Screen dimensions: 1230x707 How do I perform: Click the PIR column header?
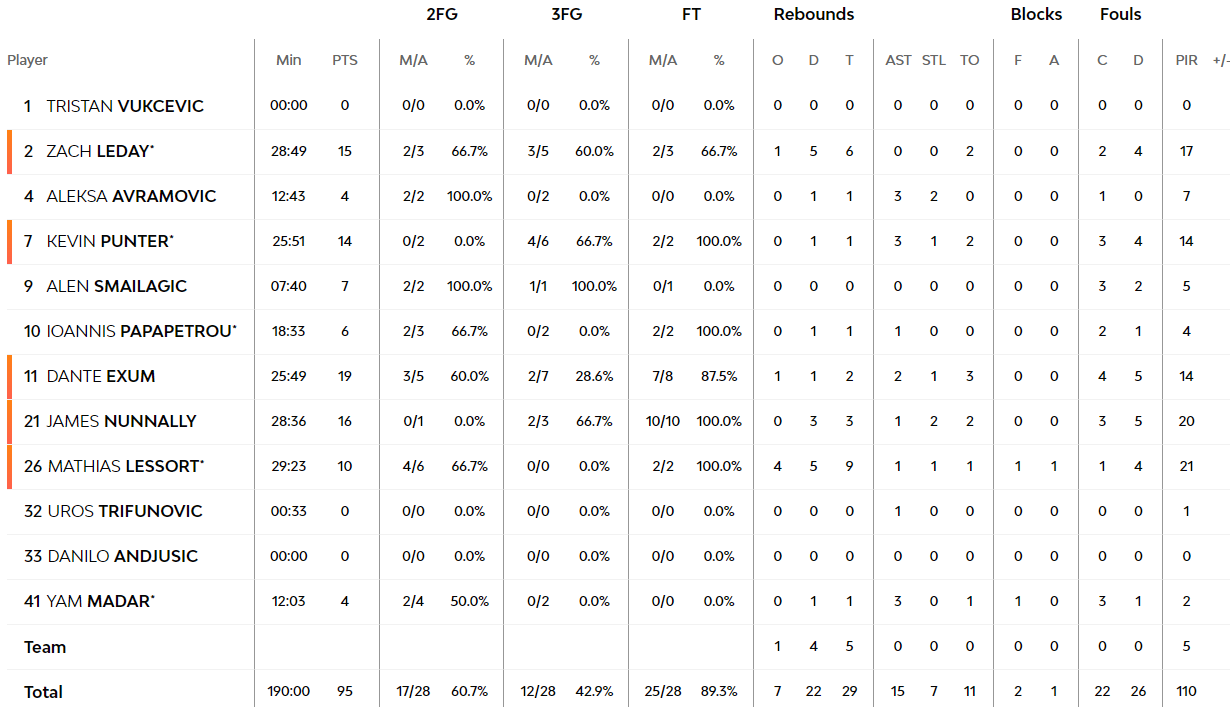pyautogui.click(x=1186, y=60)
